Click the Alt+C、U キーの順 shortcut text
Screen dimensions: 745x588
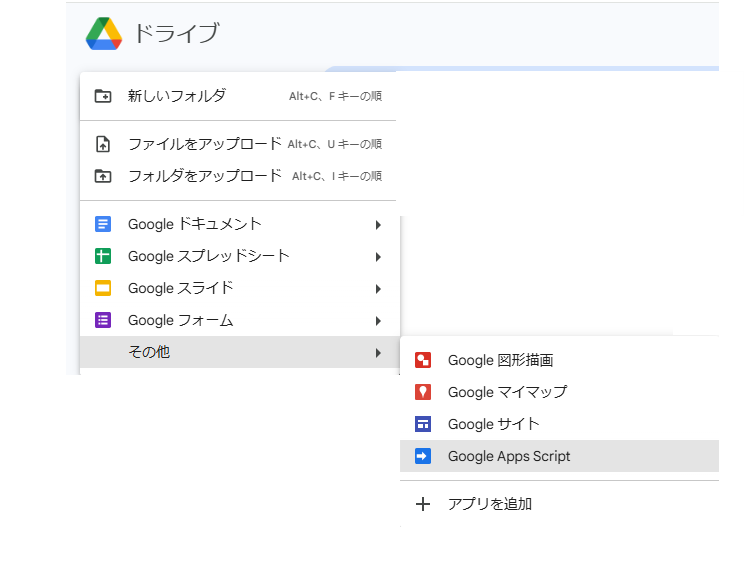334,144
